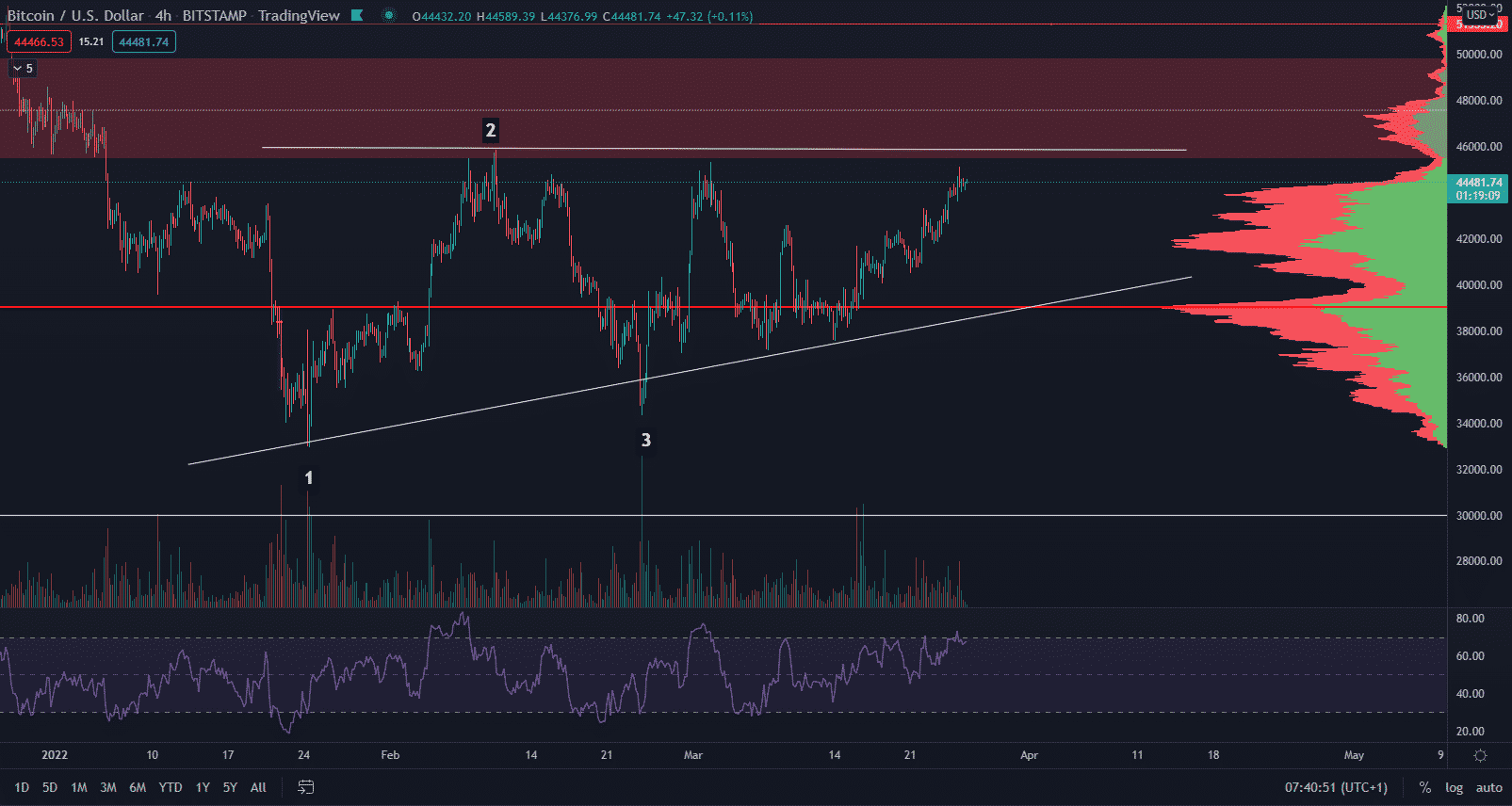Toggle auto scale mode
Image resolution: width=1512 pixels, height=806 pixels.
[1488, 787]
